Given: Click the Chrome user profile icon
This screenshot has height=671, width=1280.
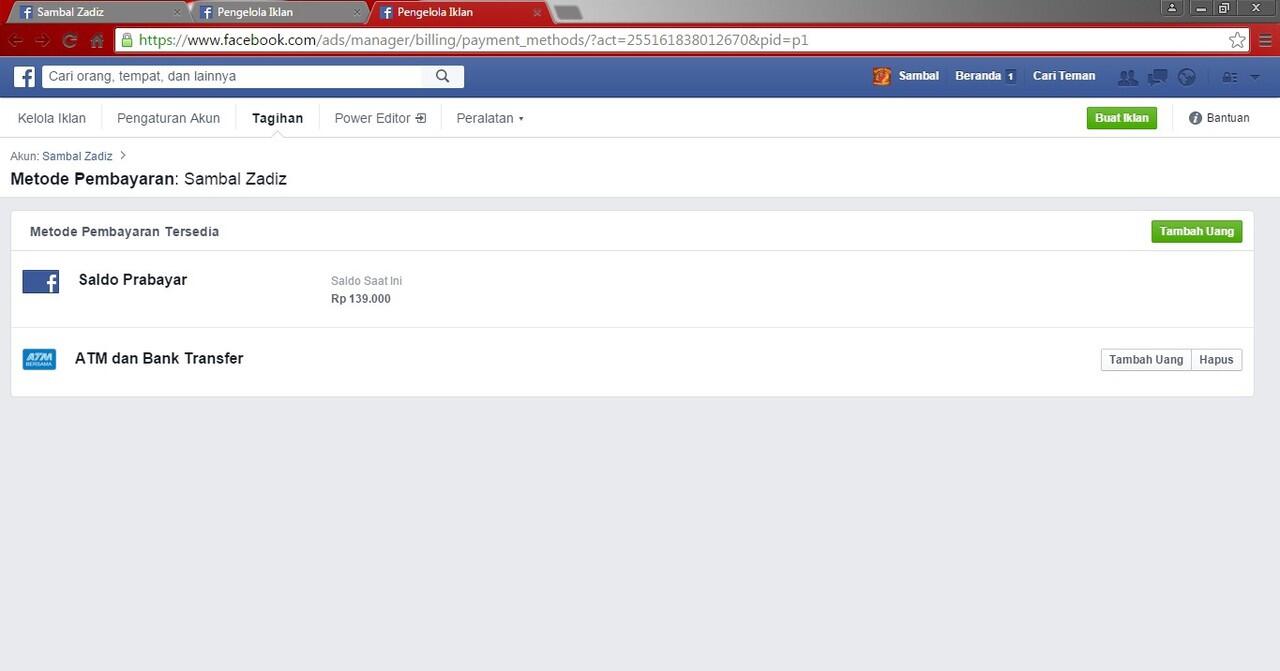Looking at the screenshot, I should (x=1173, y=8).
